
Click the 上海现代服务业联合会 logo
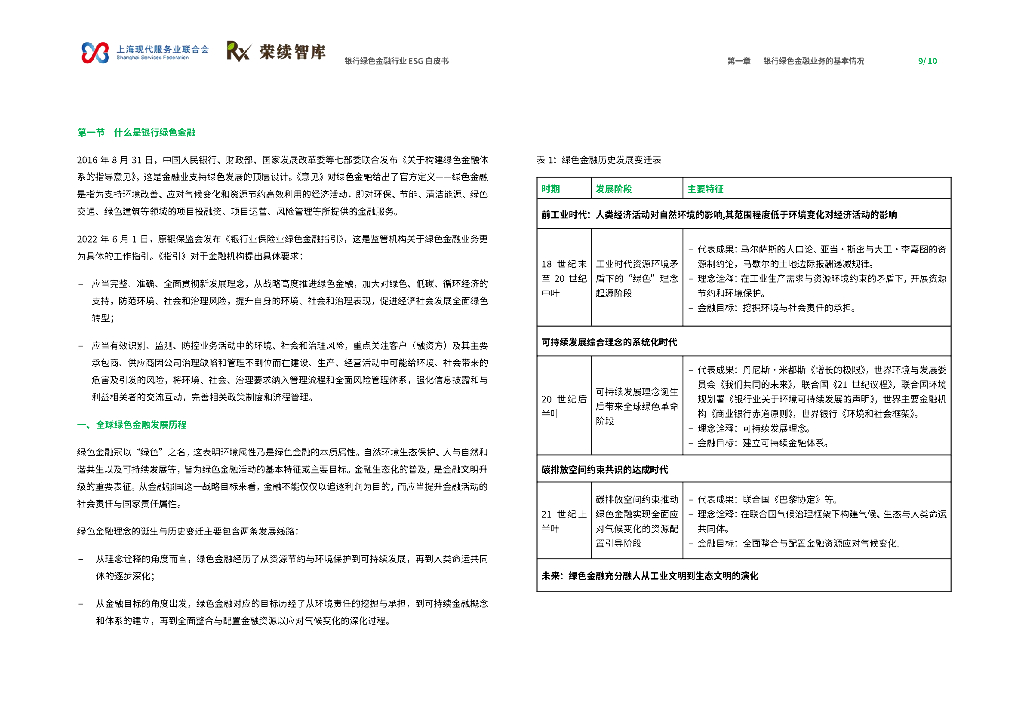coord(145,52)
